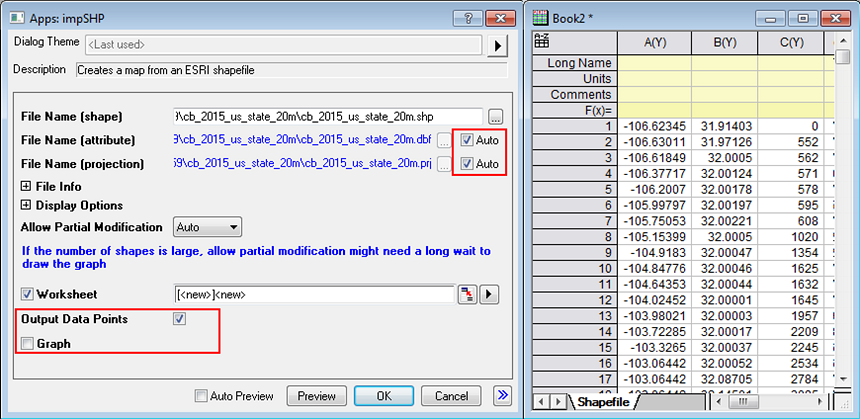This screenshot has height=419, width=860.
Task: Click the dialog help question mark
Action: click(462, 18)
